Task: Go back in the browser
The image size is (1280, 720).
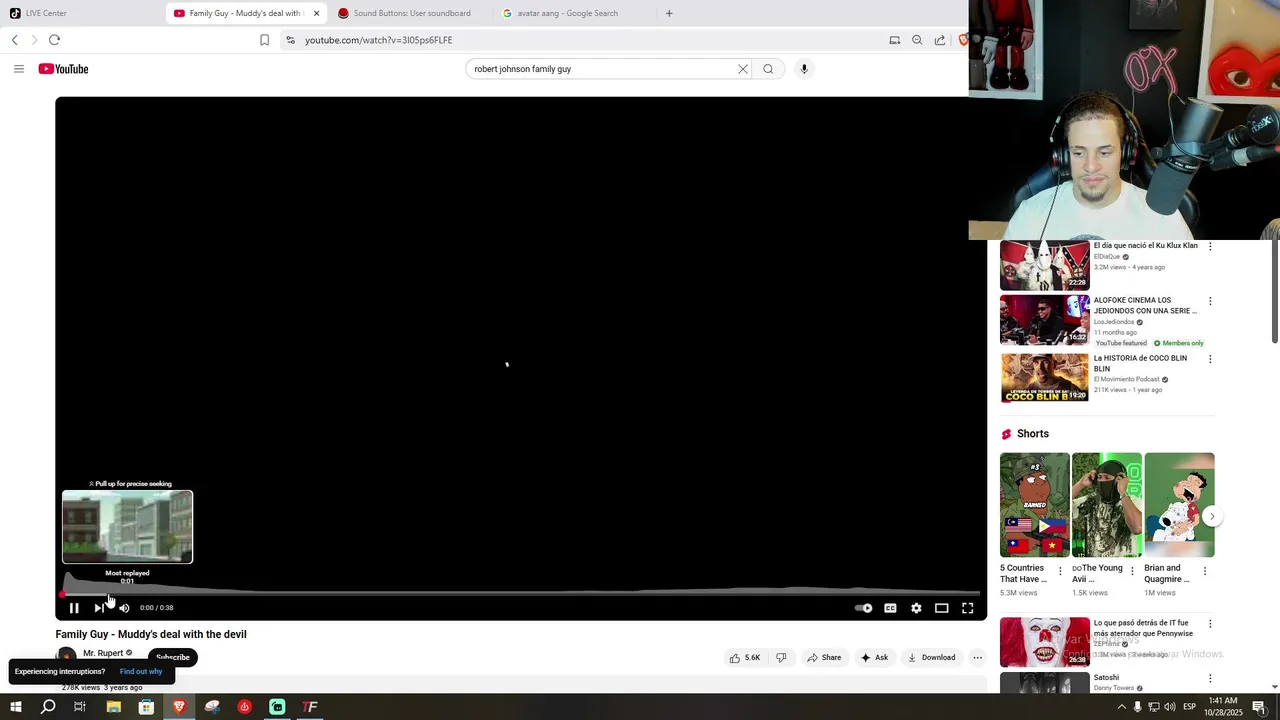Action: point(15,40)
